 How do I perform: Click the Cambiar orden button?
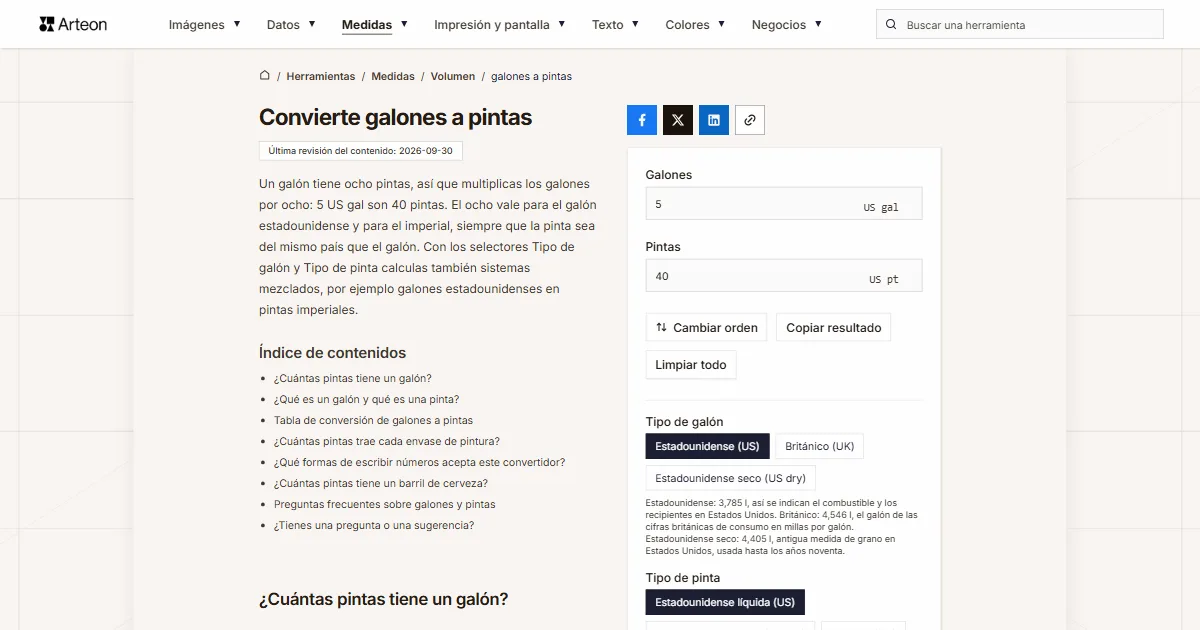click(x=706, y=327)
